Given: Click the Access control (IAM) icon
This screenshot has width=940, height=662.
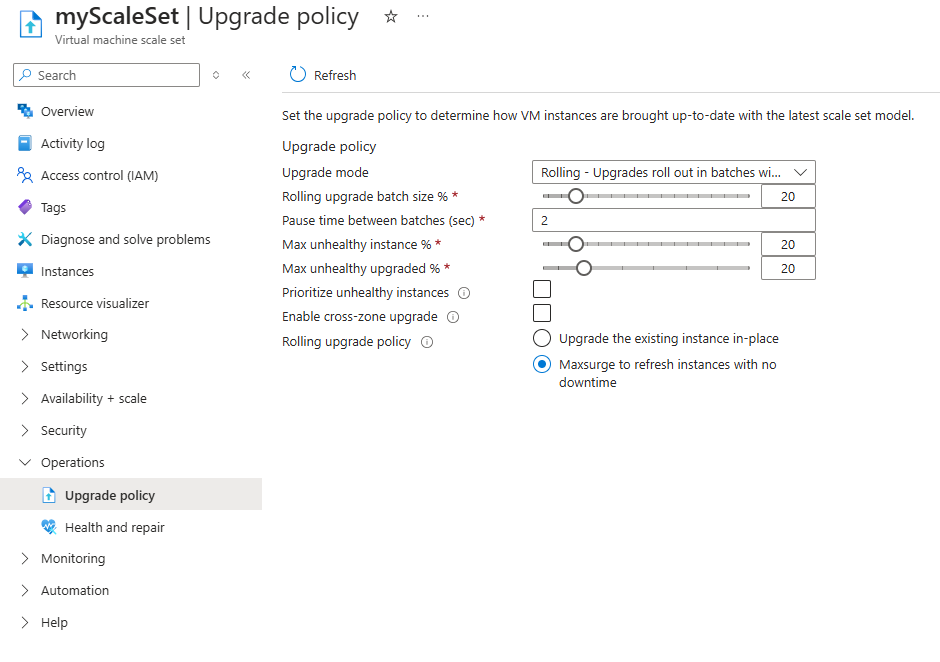Looking at the screenshot, I should click(x=27, y=175).
